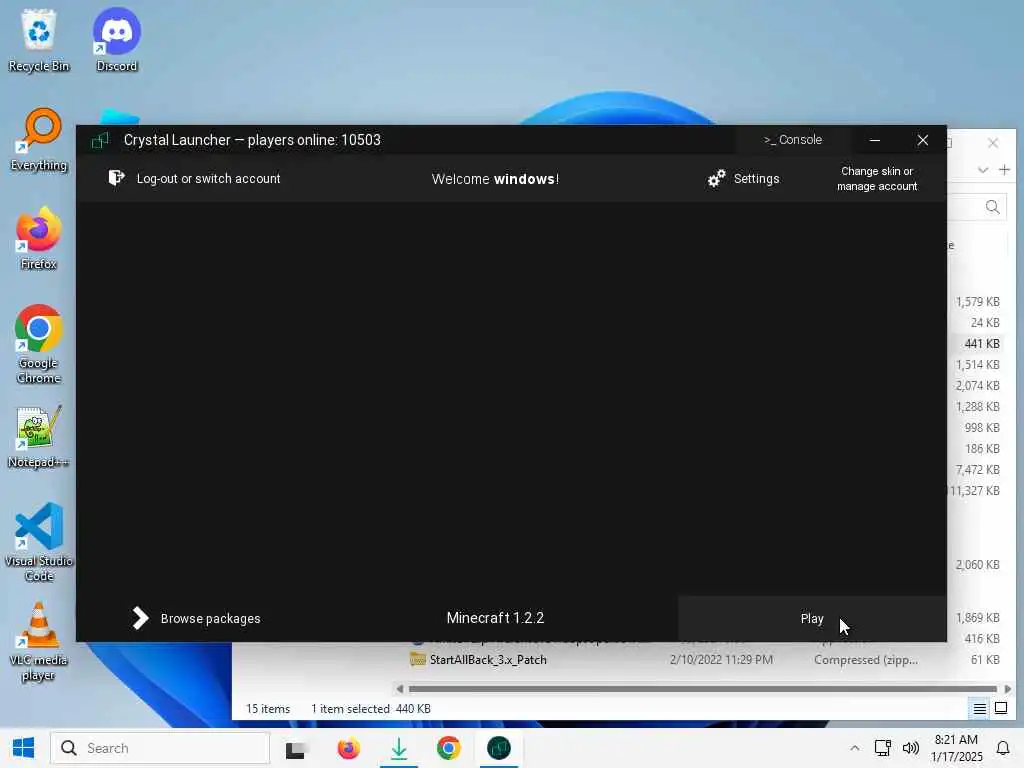Click the 1,579 KB size cell

[x=978, y=302]
